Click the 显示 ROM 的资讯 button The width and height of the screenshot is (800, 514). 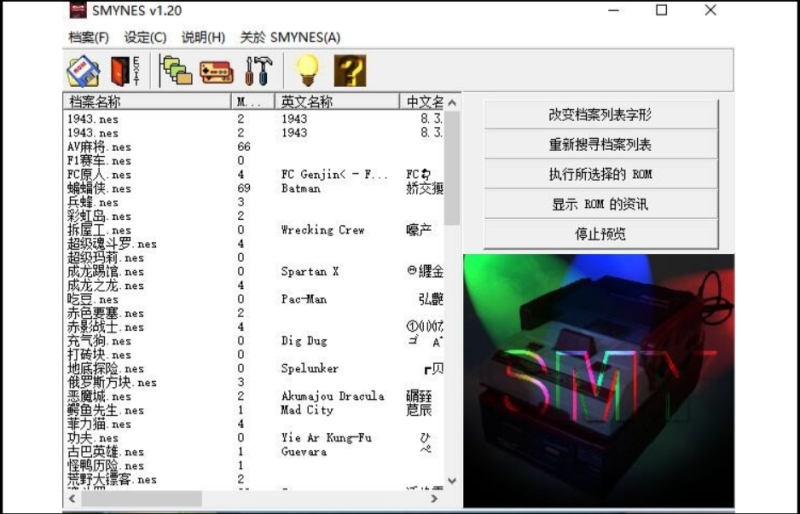[601, 205]
